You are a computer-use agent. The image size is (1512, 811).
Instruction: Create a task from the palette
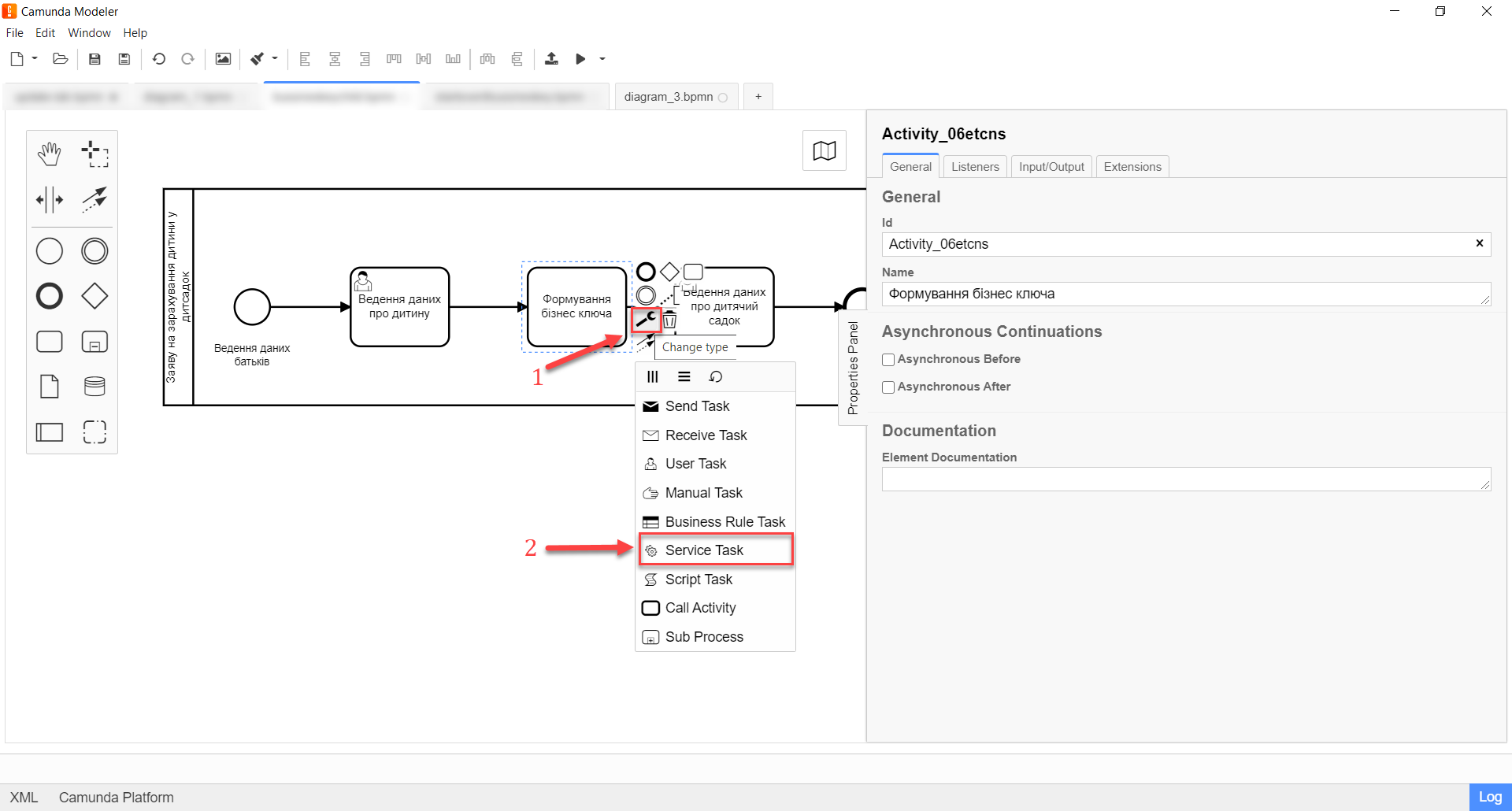click(50, 342)
